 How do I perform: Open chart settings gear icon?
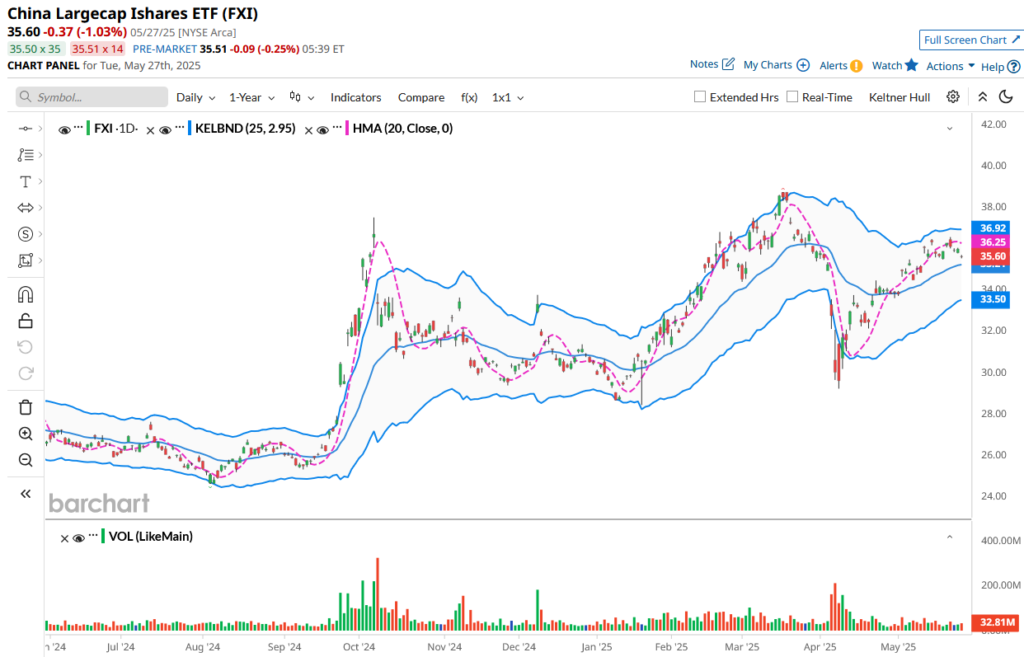pos(953,97)
